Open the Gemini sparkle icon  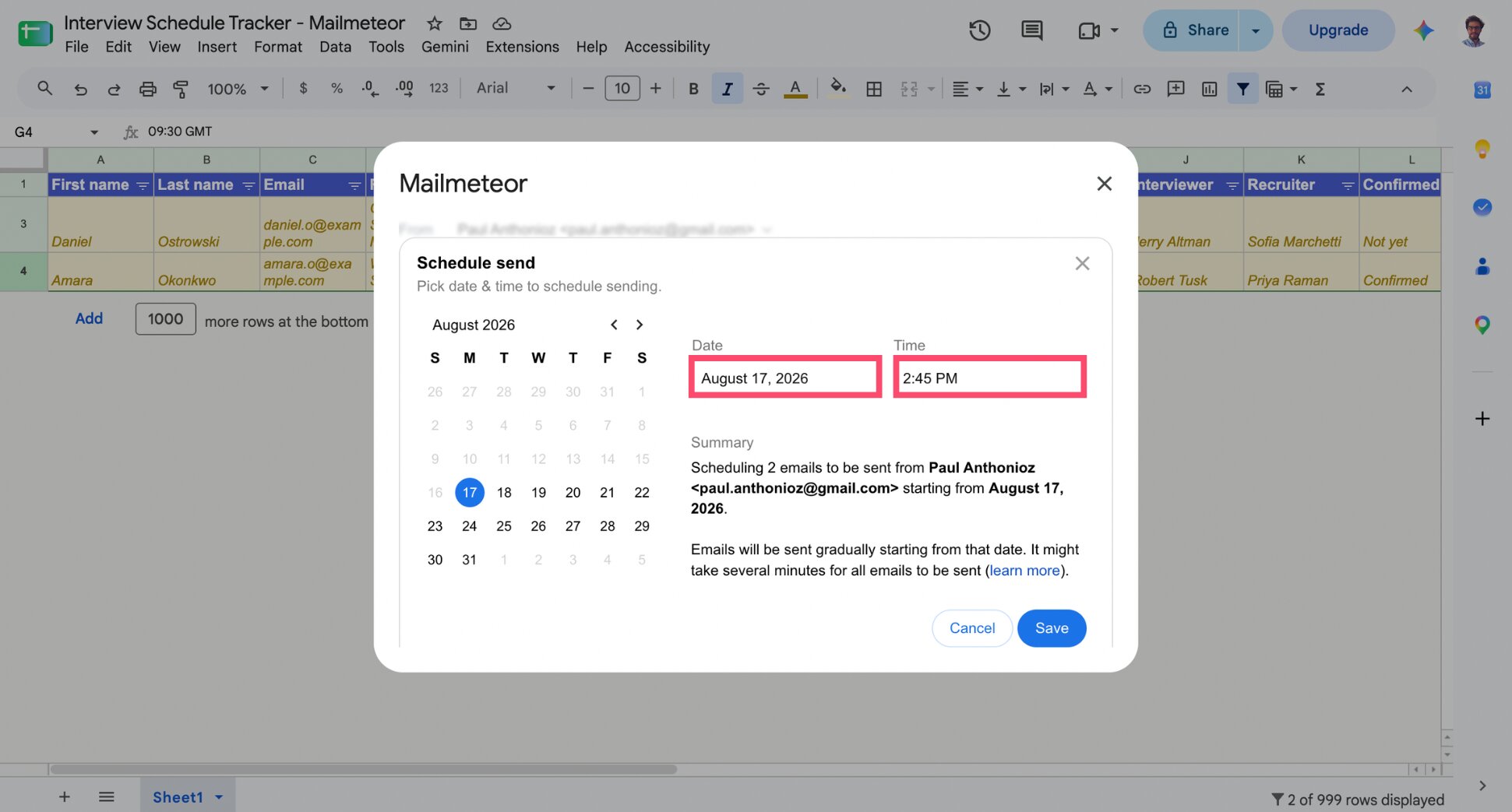(x=1424, y=30)
